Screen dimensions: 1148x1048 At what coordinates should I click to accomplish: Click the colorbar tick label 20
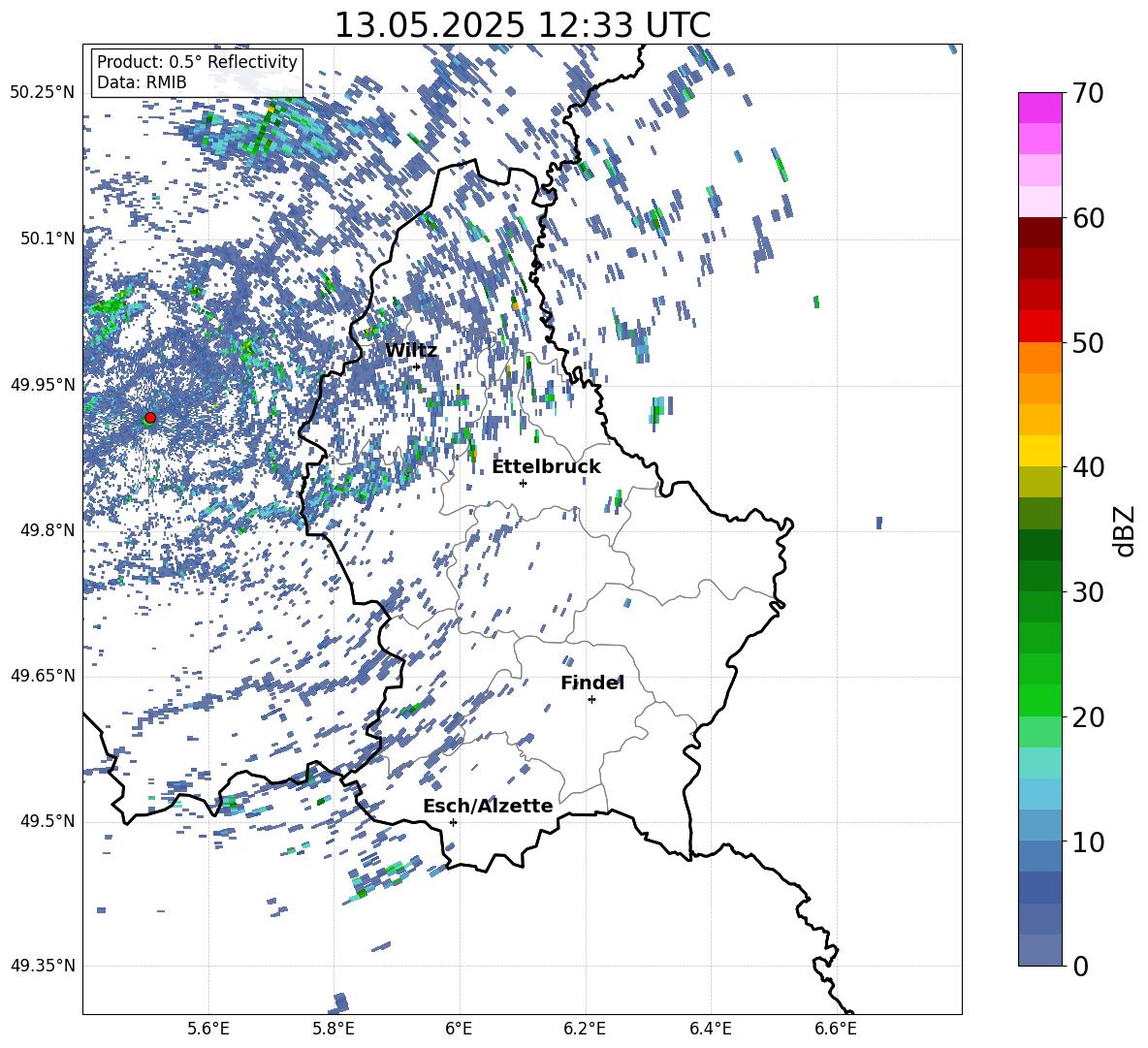1088,717
